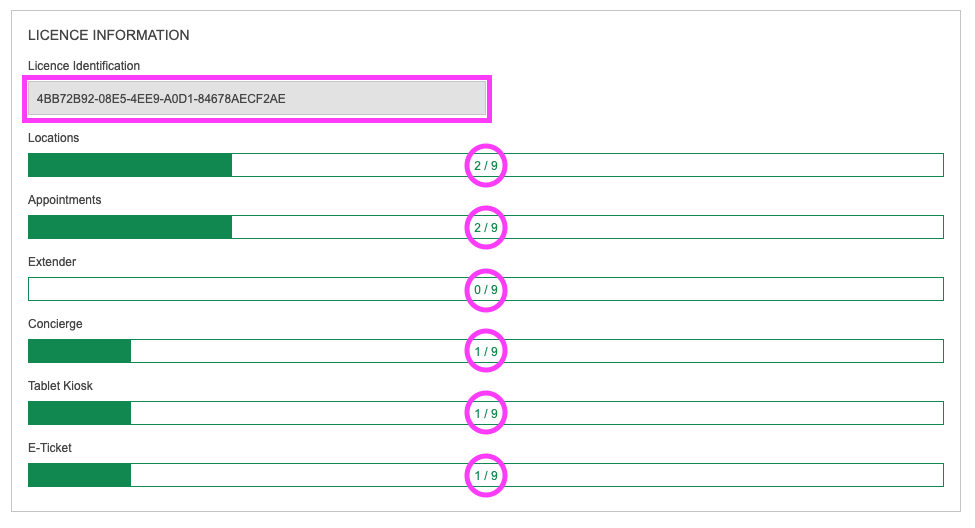The image size is (975, 528).
Task: Click the LICENCE INFORMATION heading
Action: [109, 35]
